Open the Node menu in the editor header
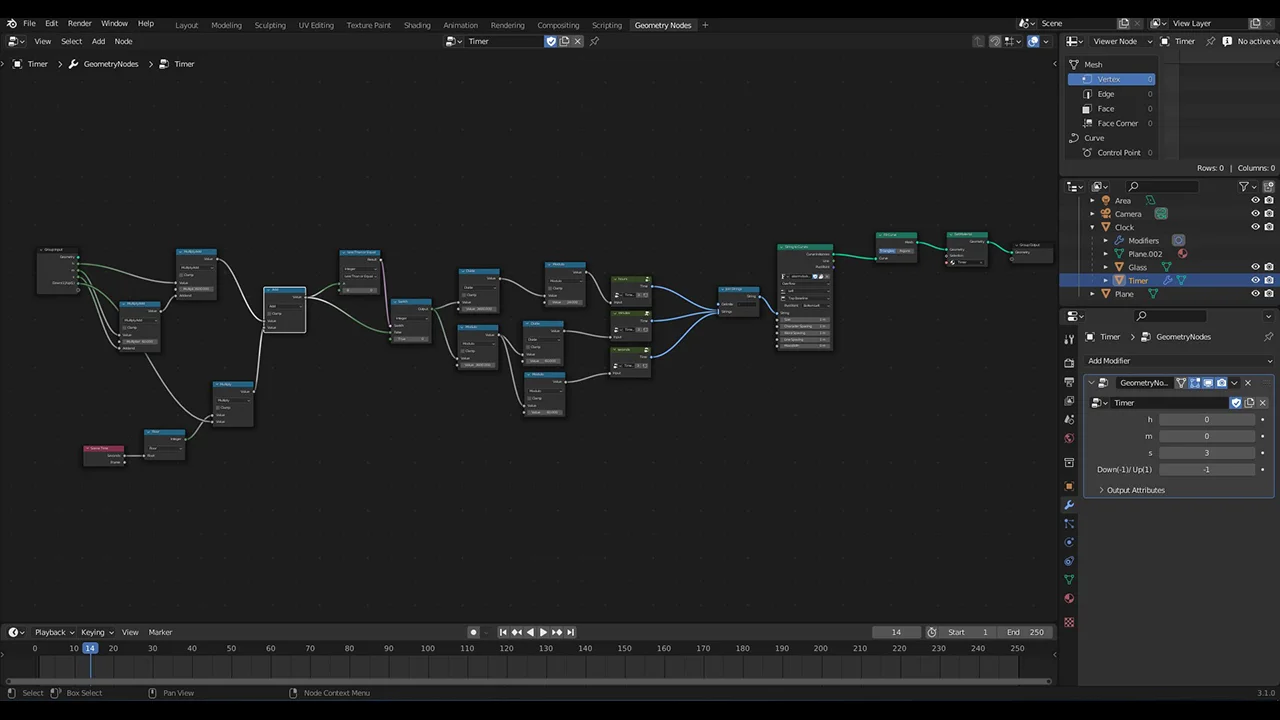1280x720 pixels. click(x=123, y=41)
